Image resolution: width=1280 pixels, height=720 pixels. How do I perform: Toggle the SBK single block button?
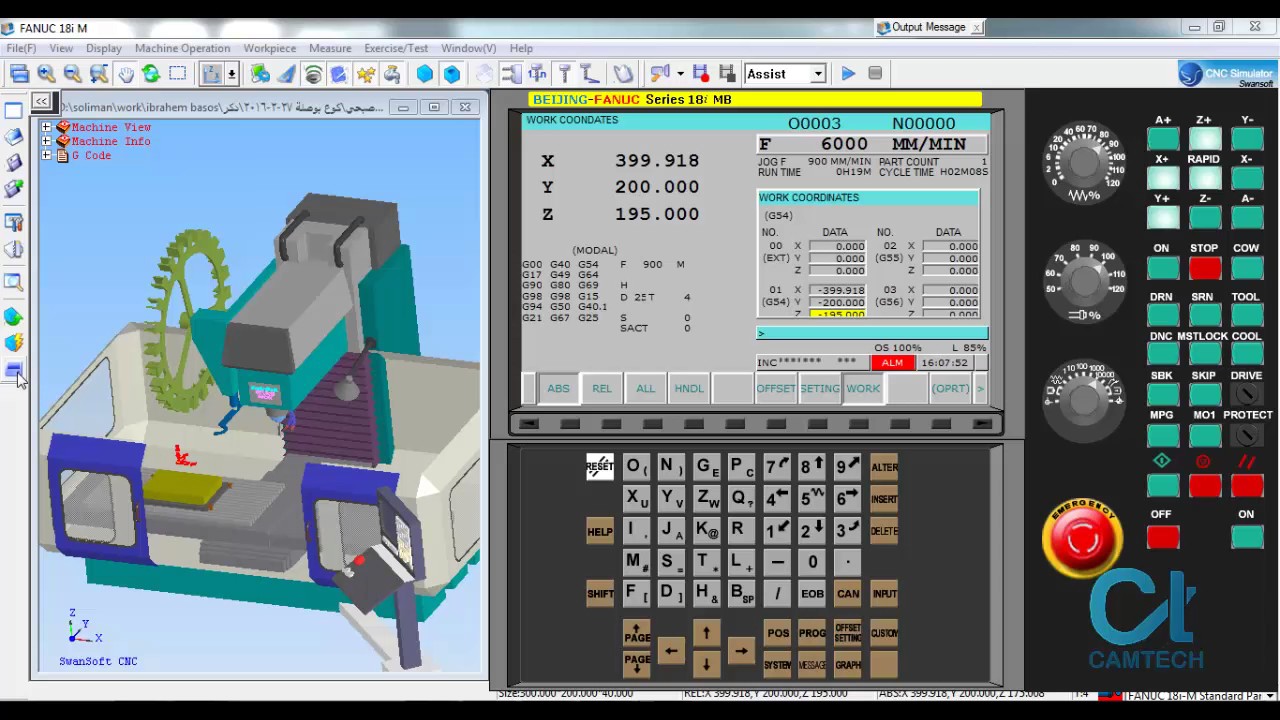(x=1162, y=396)
